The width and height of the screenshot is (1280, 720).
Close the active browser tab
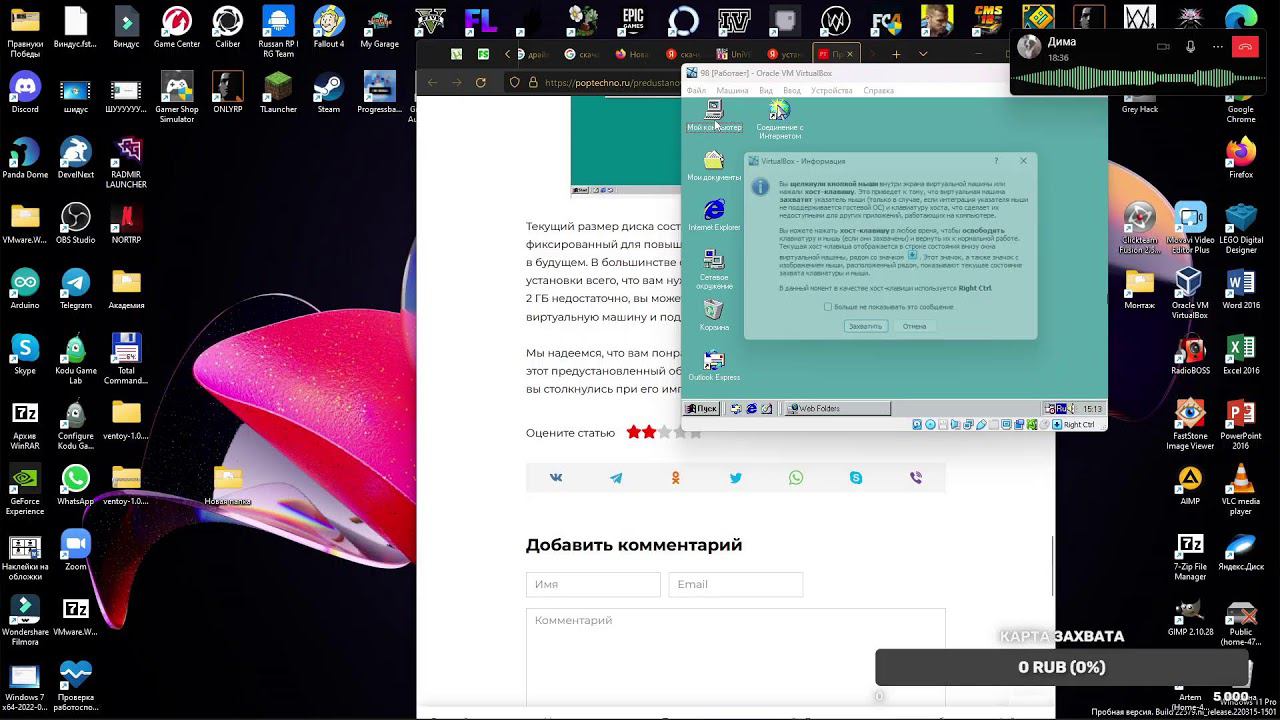point(851,54)
